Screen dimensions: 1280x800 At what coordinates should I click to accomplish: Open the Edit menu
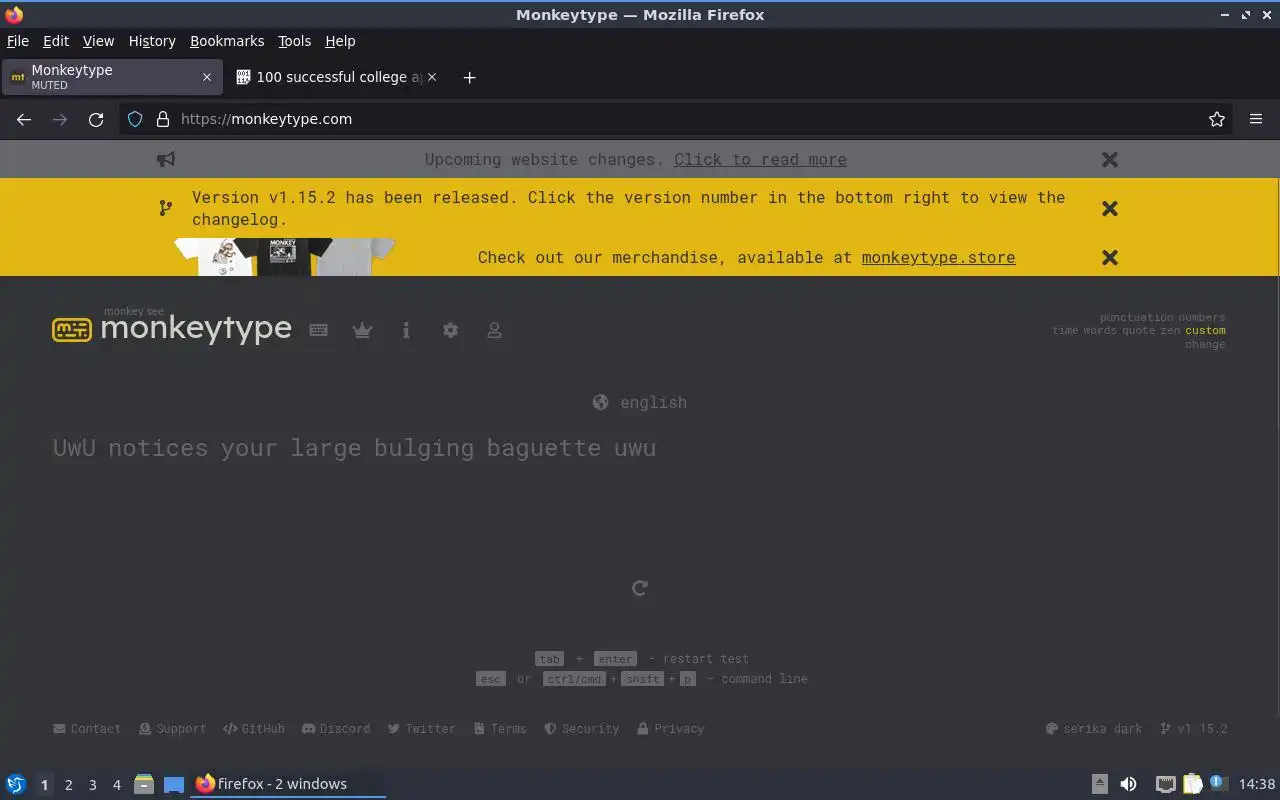click(56, 41)
